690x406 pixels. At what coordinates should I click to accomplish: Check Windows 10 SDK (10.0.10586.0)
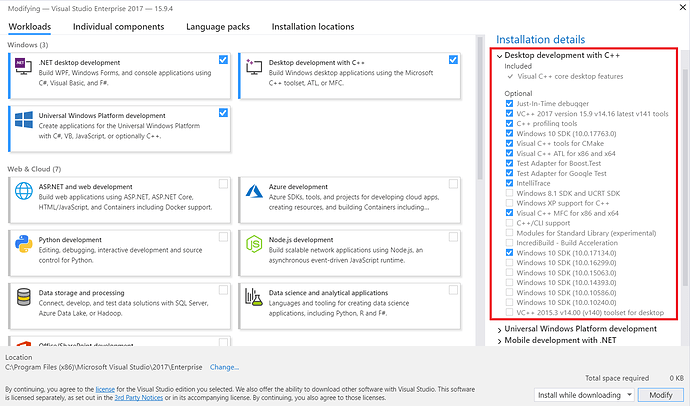tap(509, 293)
